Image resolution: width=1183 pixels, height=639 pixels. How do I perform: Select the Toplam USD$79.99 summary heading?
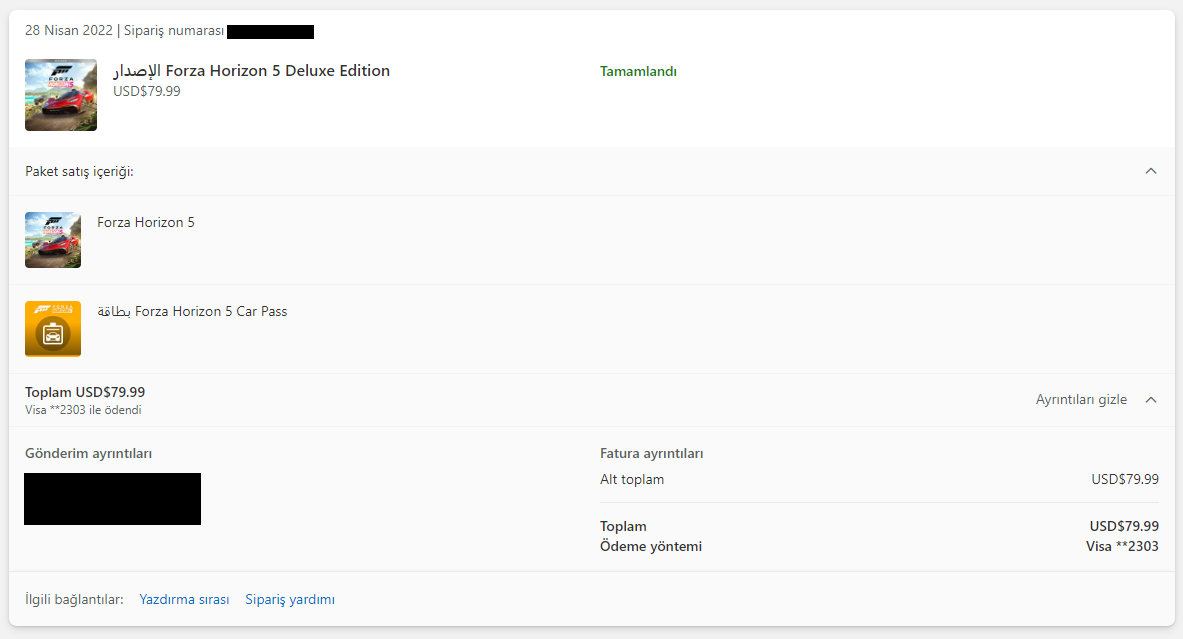pyautogui.click(x=84, y=392)
